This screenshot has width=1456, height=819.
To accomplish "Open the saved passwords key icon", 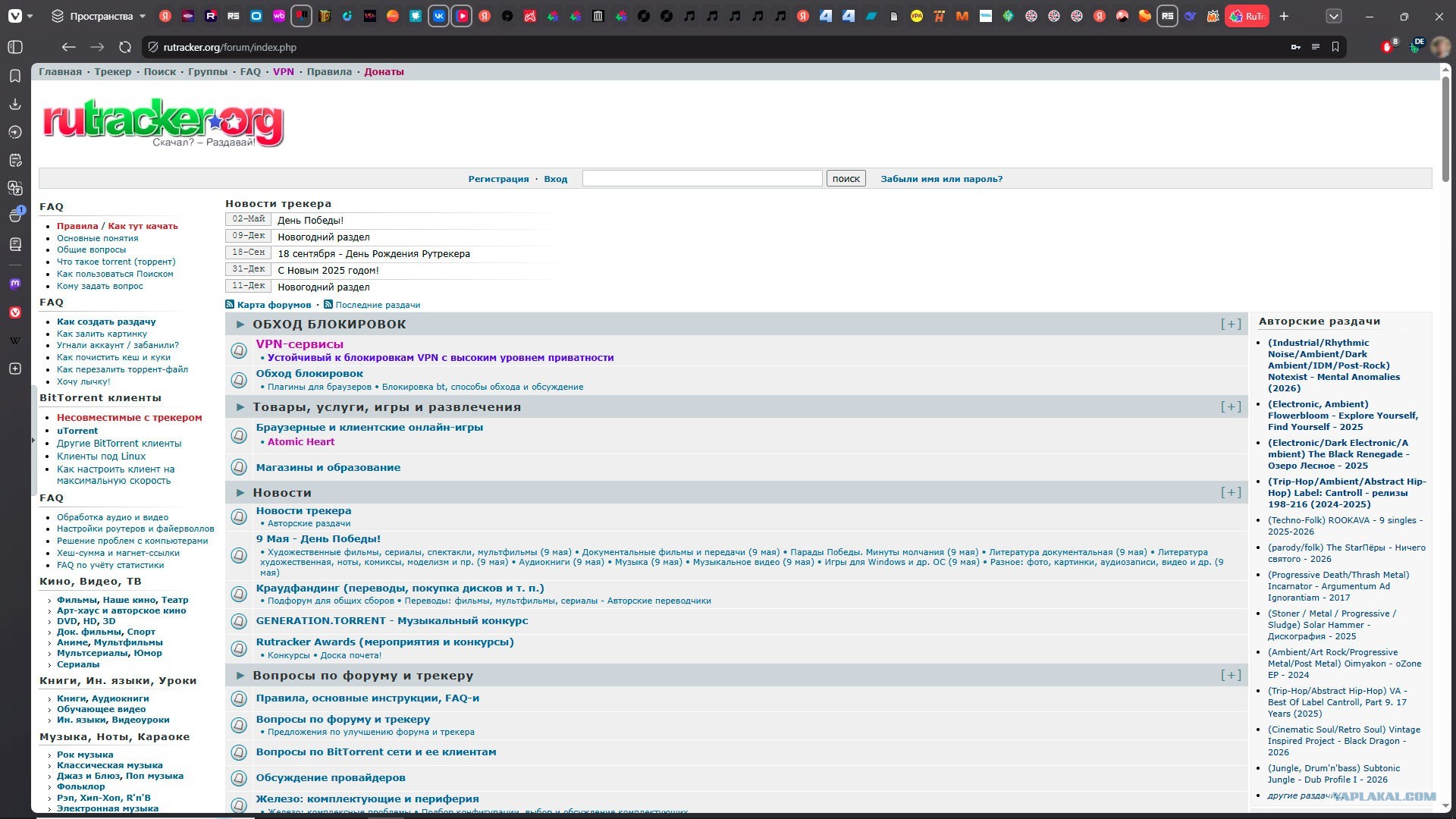I will pos(1296,47).
